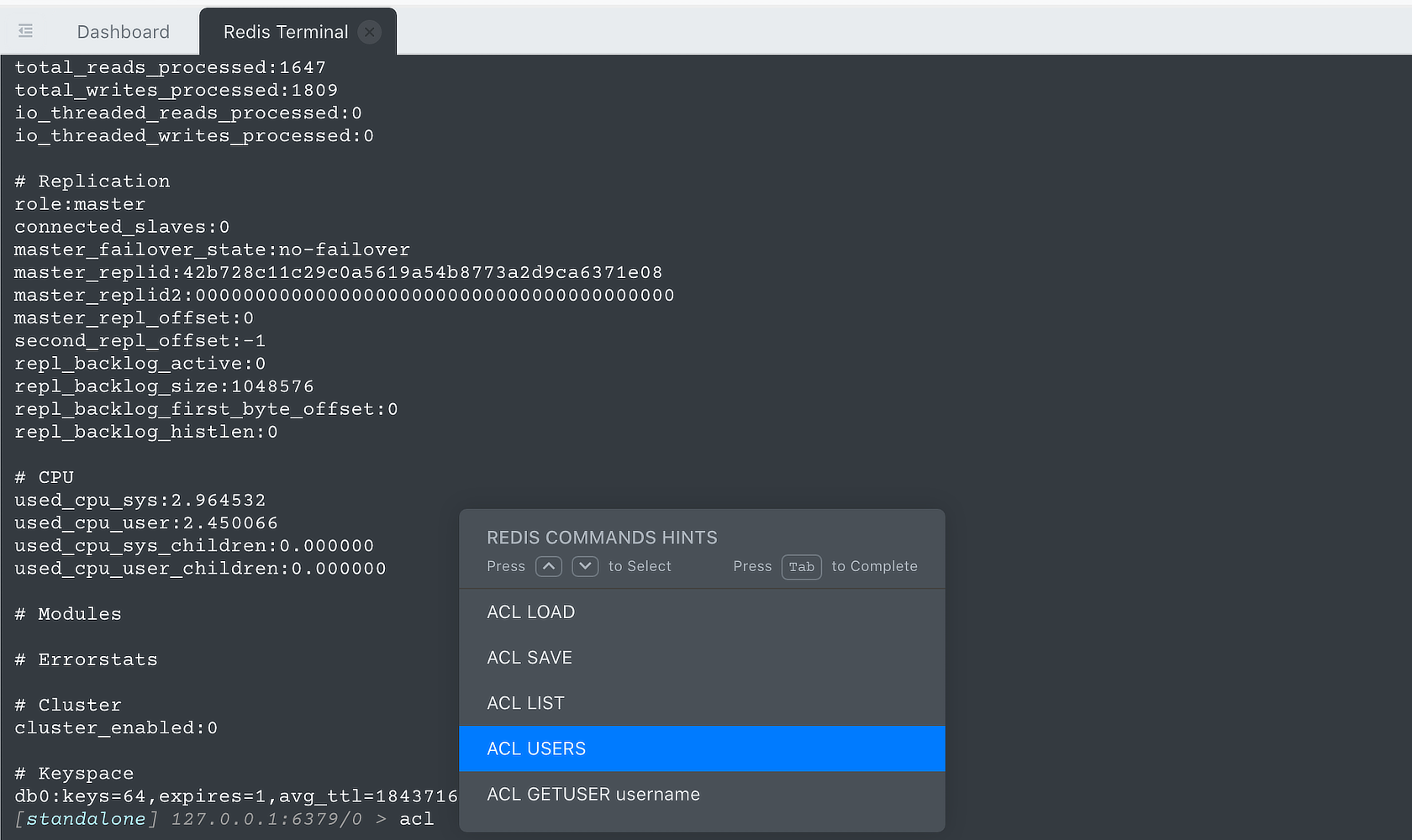
Task: Click the 127.0.0.1:6379/0 prompt address
Action: click(266, 819)
